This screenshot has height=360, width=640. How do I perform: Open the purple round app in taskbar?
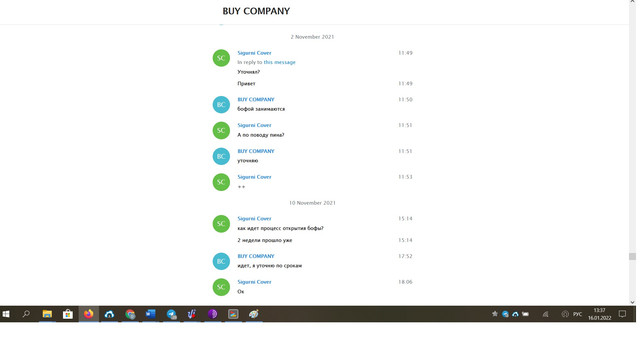pos(213,314)
